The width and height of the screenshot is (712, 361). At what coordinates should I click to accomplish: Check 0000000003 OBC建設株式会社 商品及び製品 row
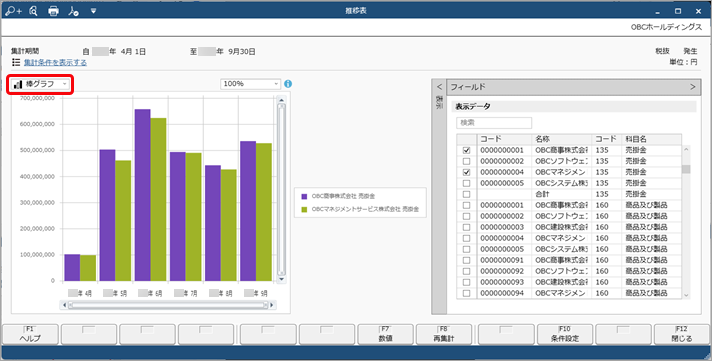[x=466, y=227]
